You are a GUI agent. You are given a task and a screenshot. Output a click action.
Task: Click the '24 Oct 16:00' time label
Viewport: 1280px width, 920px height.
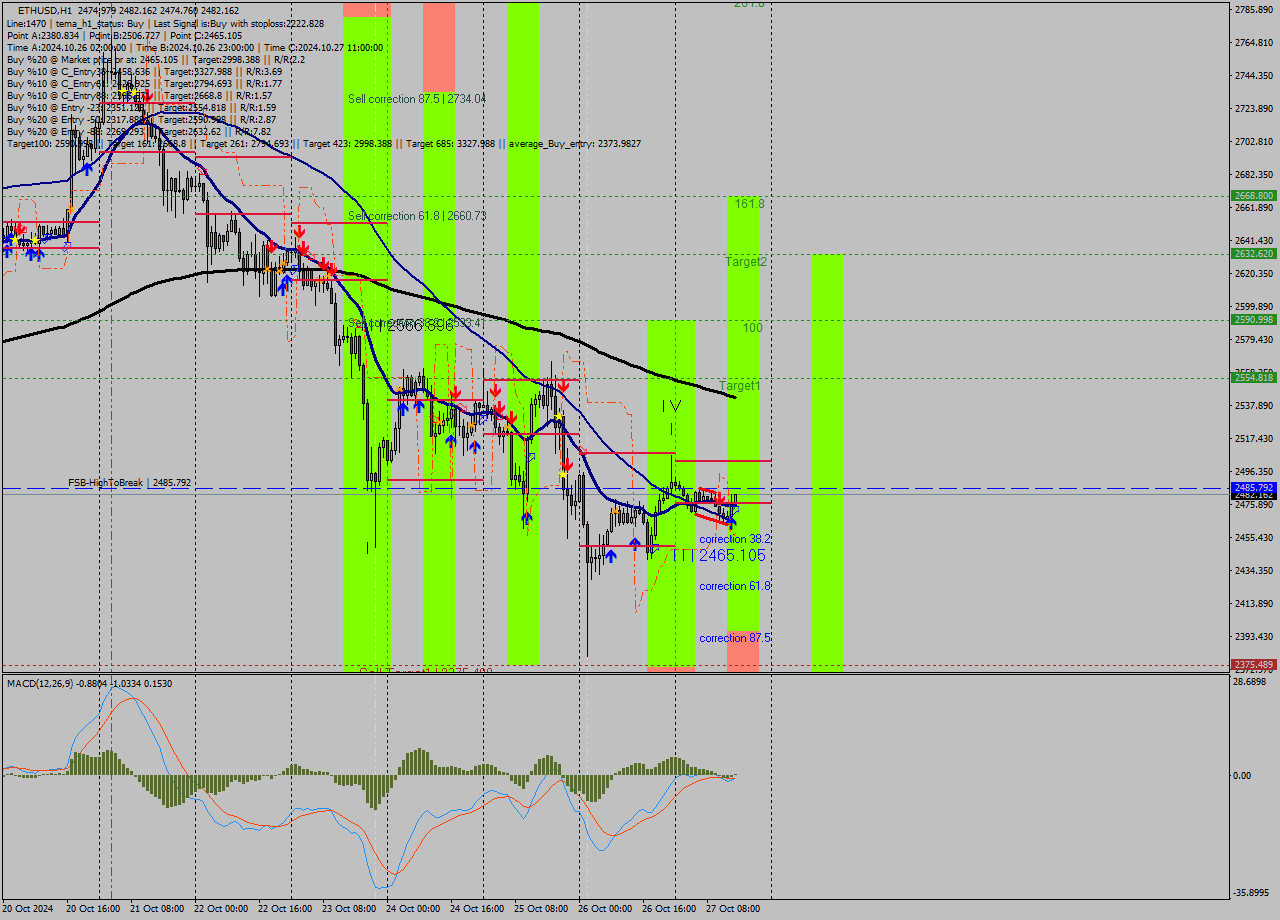click(477, 908)
